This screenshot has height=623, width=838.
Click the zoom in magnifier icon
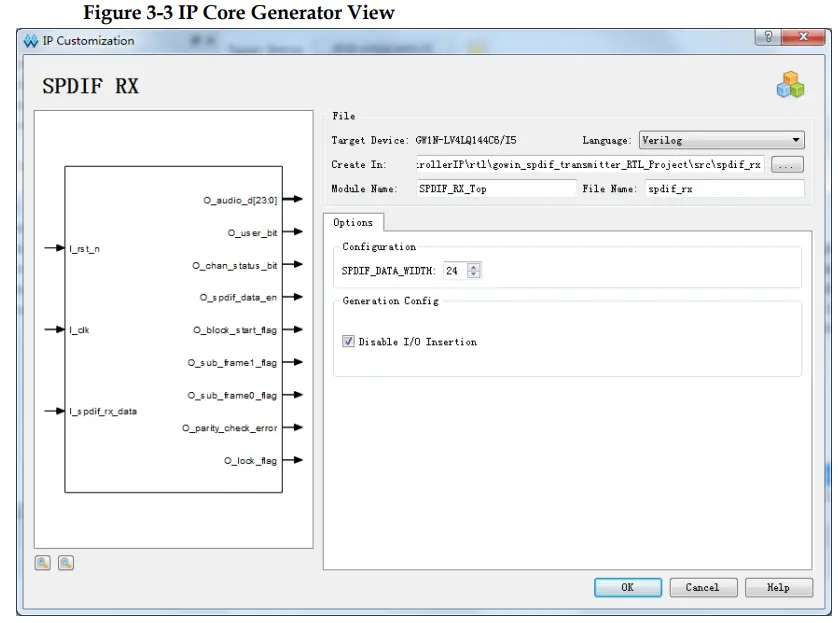point(43,563)
